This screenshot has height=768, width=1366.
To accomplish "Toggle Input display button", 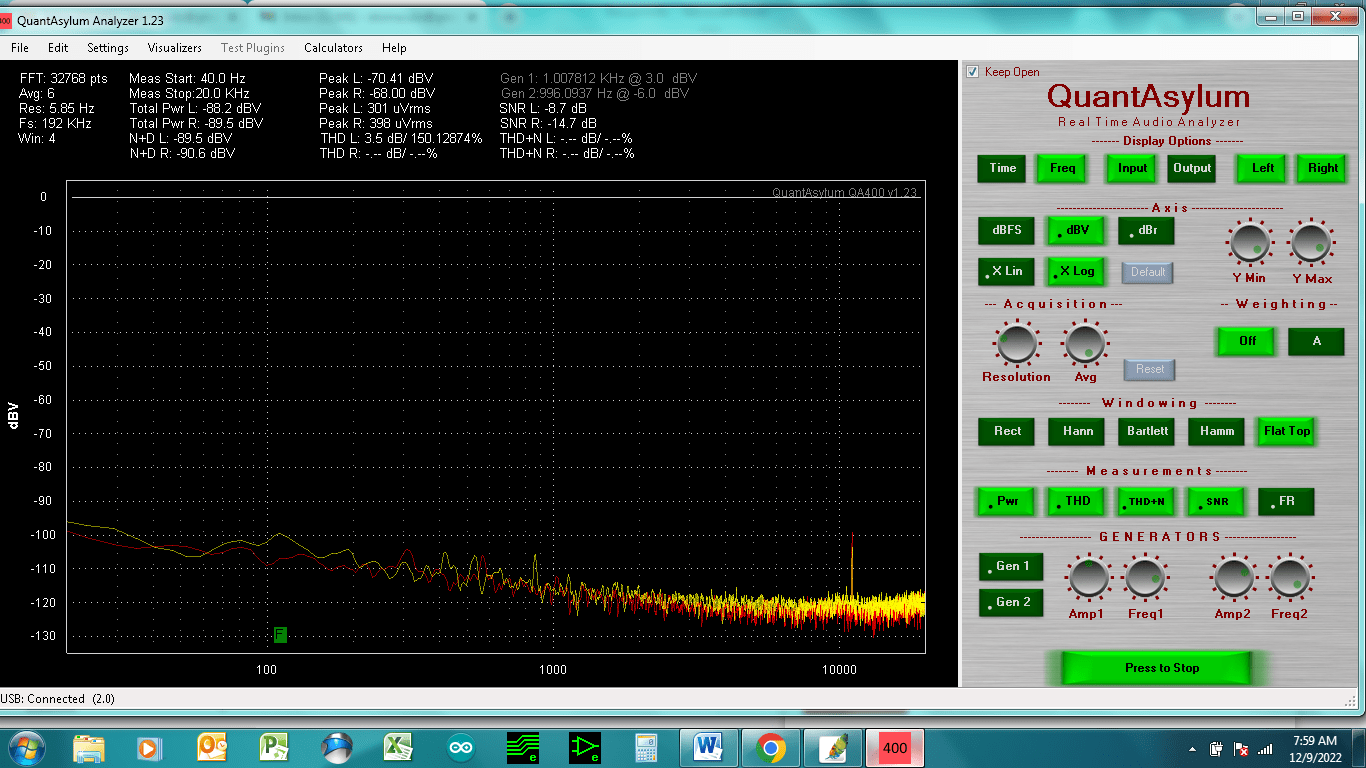I will 1132,168.
